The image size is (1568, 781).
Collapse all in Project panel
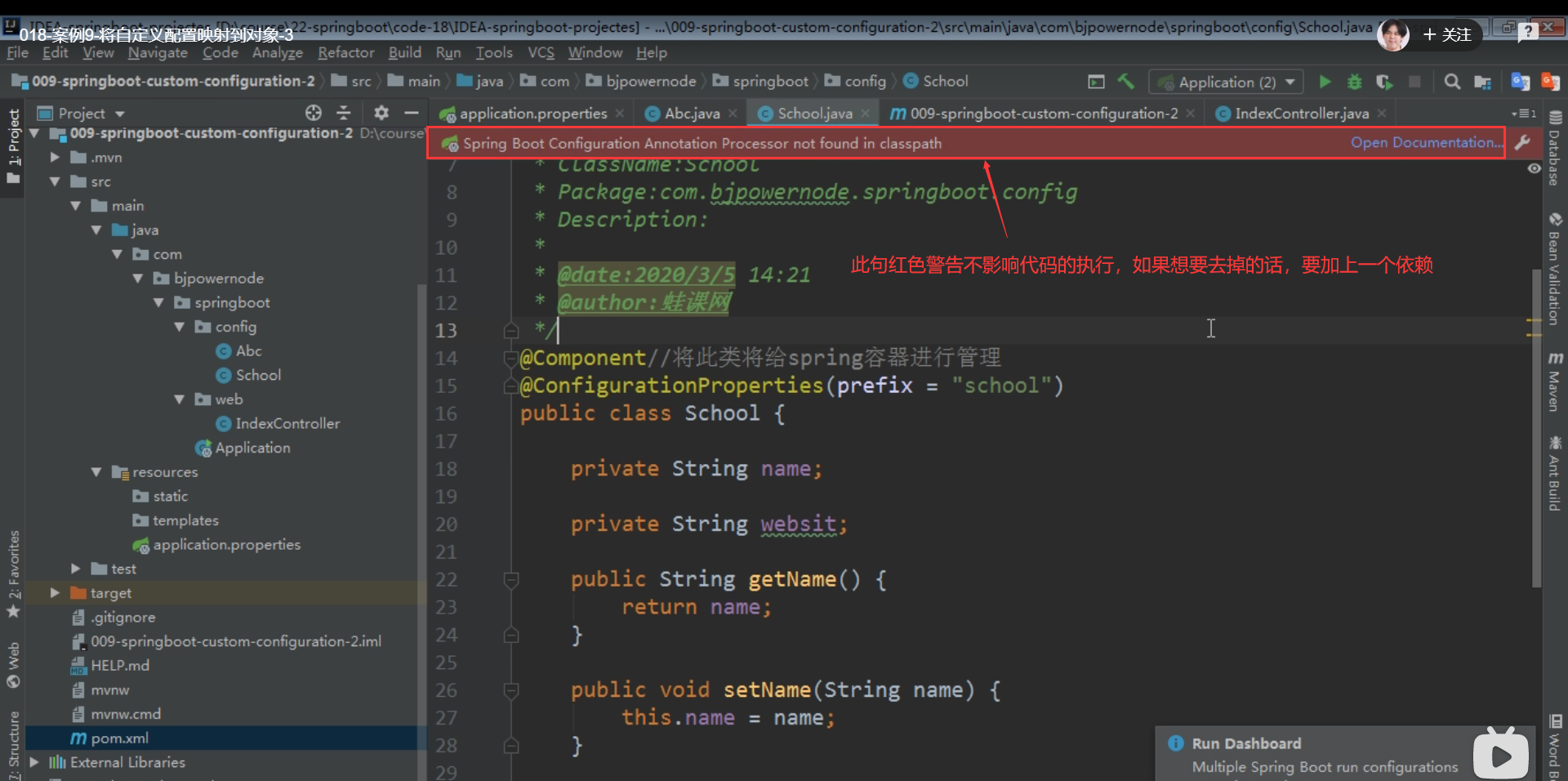pyautogui.click(x=344, y=113)
